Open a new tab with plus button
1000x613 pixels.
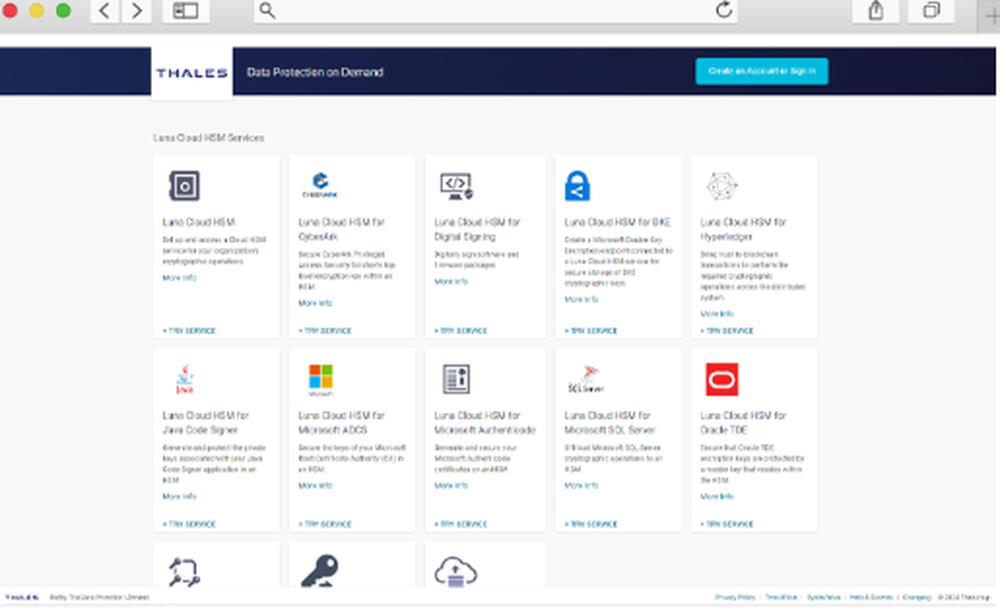tap(991, 16)
